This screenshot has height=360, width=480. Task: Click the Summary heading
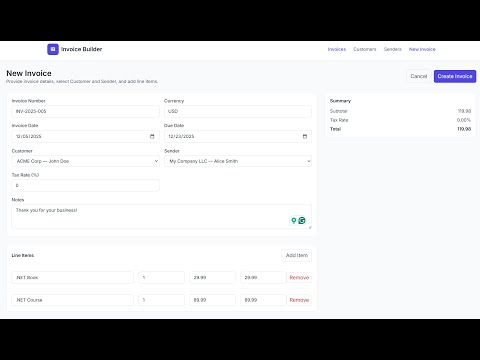(x=340, y=101)
